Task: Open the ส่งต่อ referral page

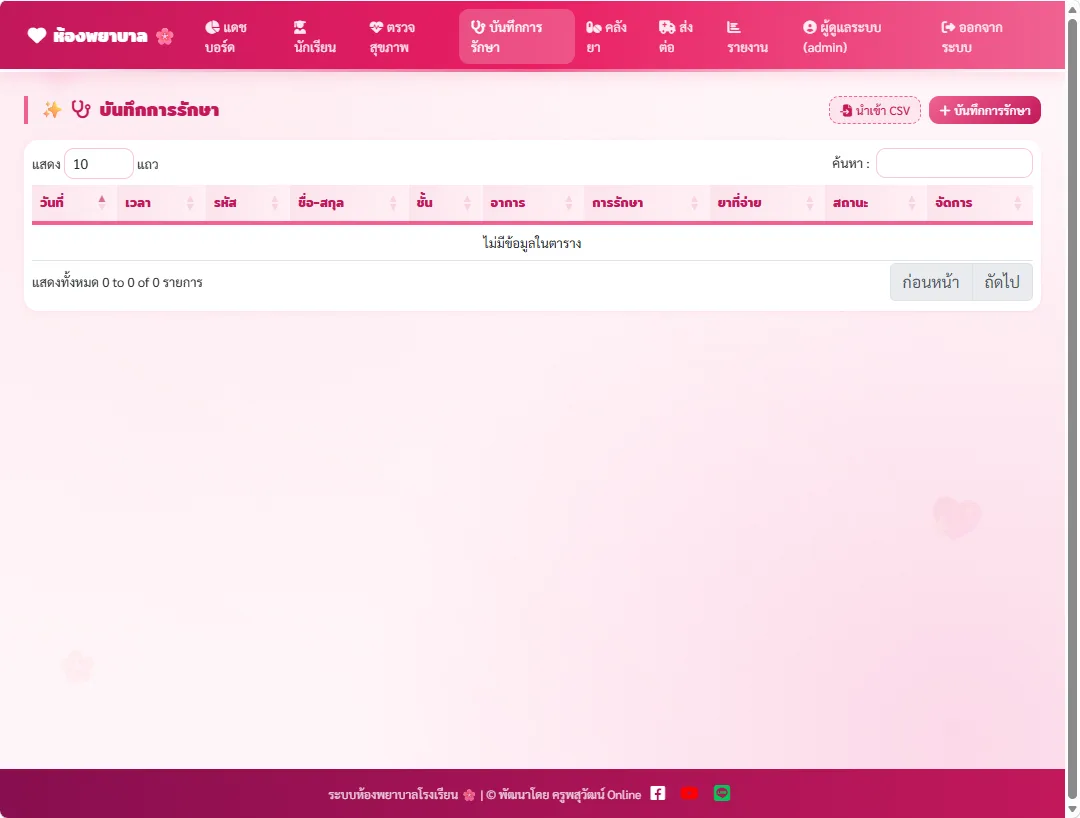Action: pos(676,37)
